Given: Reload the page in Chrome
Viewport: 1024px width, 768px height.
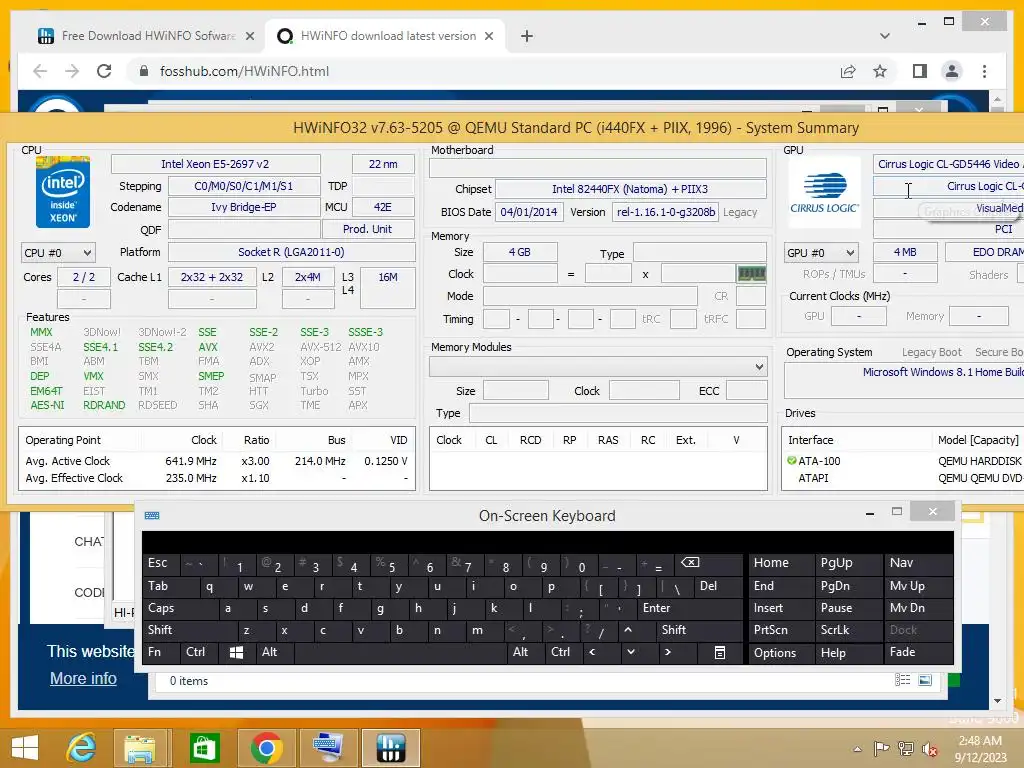Looking at the screenshot, I should 104,71.
